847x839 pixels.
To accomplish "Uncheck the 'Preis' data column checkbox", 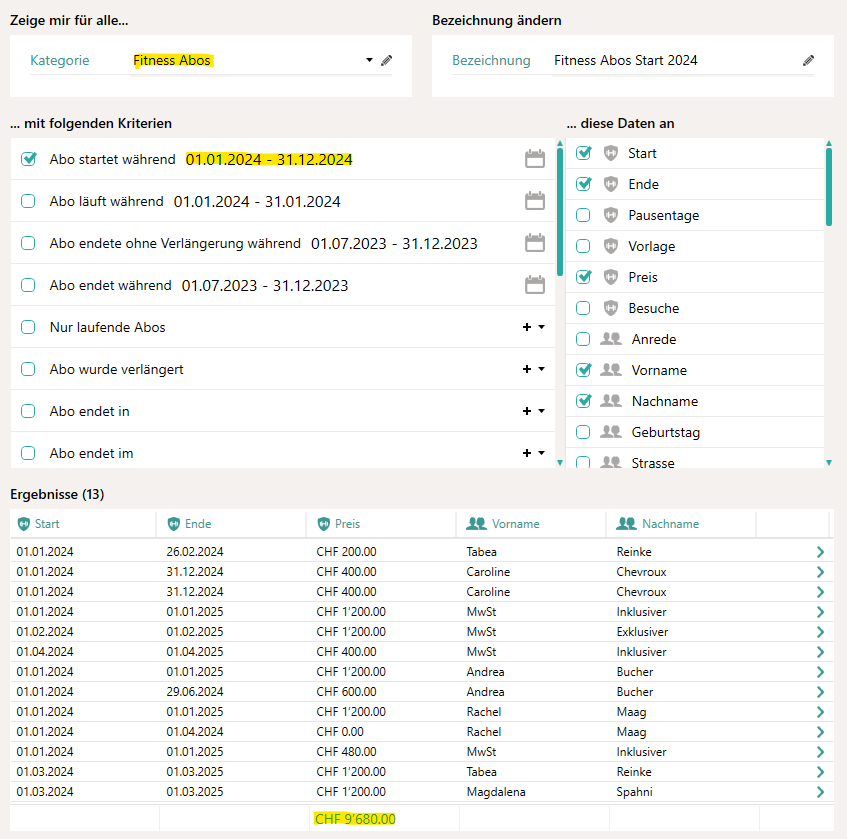I will 583,277.
